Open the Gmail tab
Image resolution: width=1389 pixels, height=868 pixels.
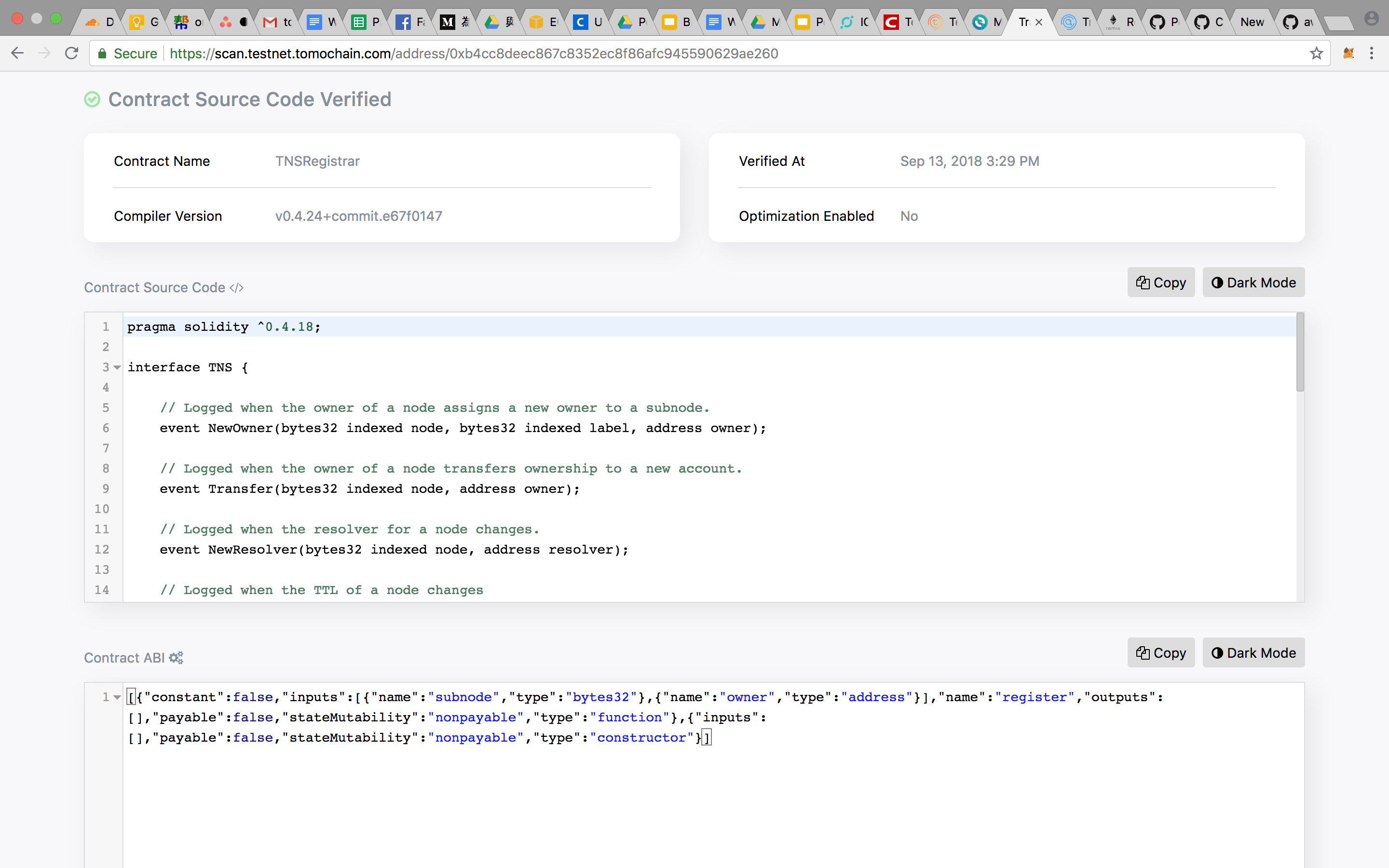pyautogui.click(x=278, y=22)
